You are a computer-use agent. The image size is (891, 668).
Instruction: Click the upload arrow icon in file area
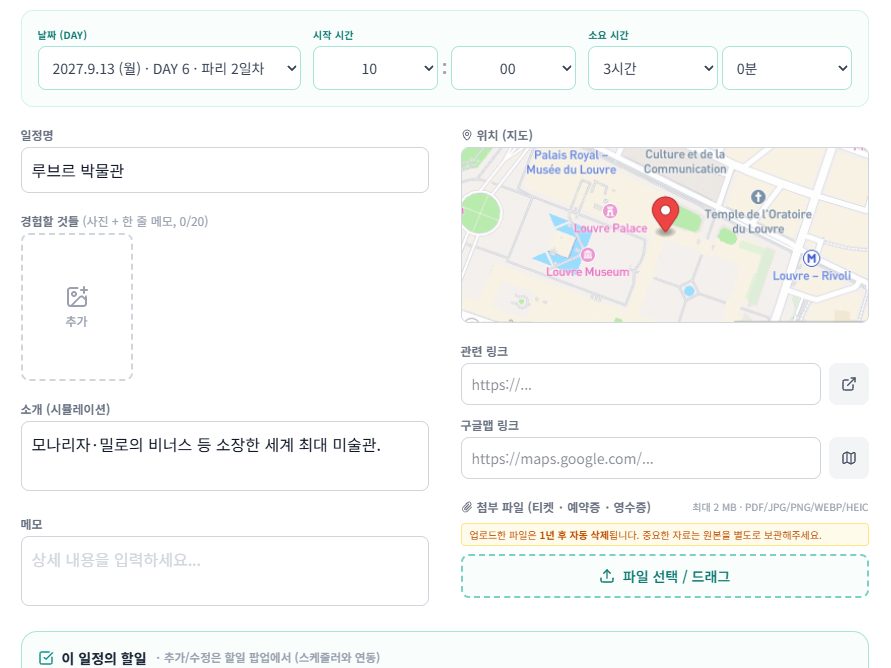(x=607, y=576)
